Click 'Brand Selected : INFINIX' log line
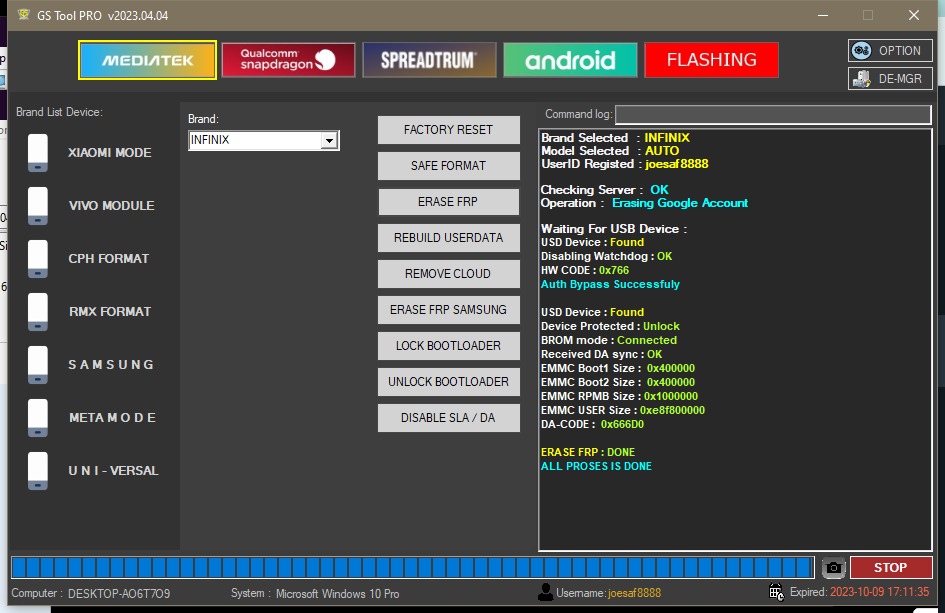 tap(615, 137)
